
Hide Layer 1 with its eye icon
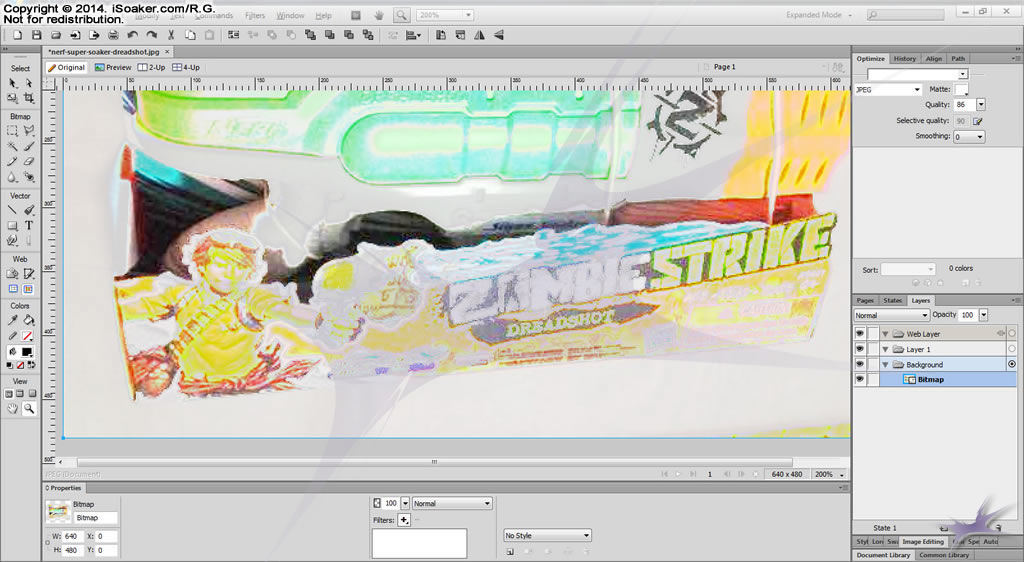[x=859, y=349]
